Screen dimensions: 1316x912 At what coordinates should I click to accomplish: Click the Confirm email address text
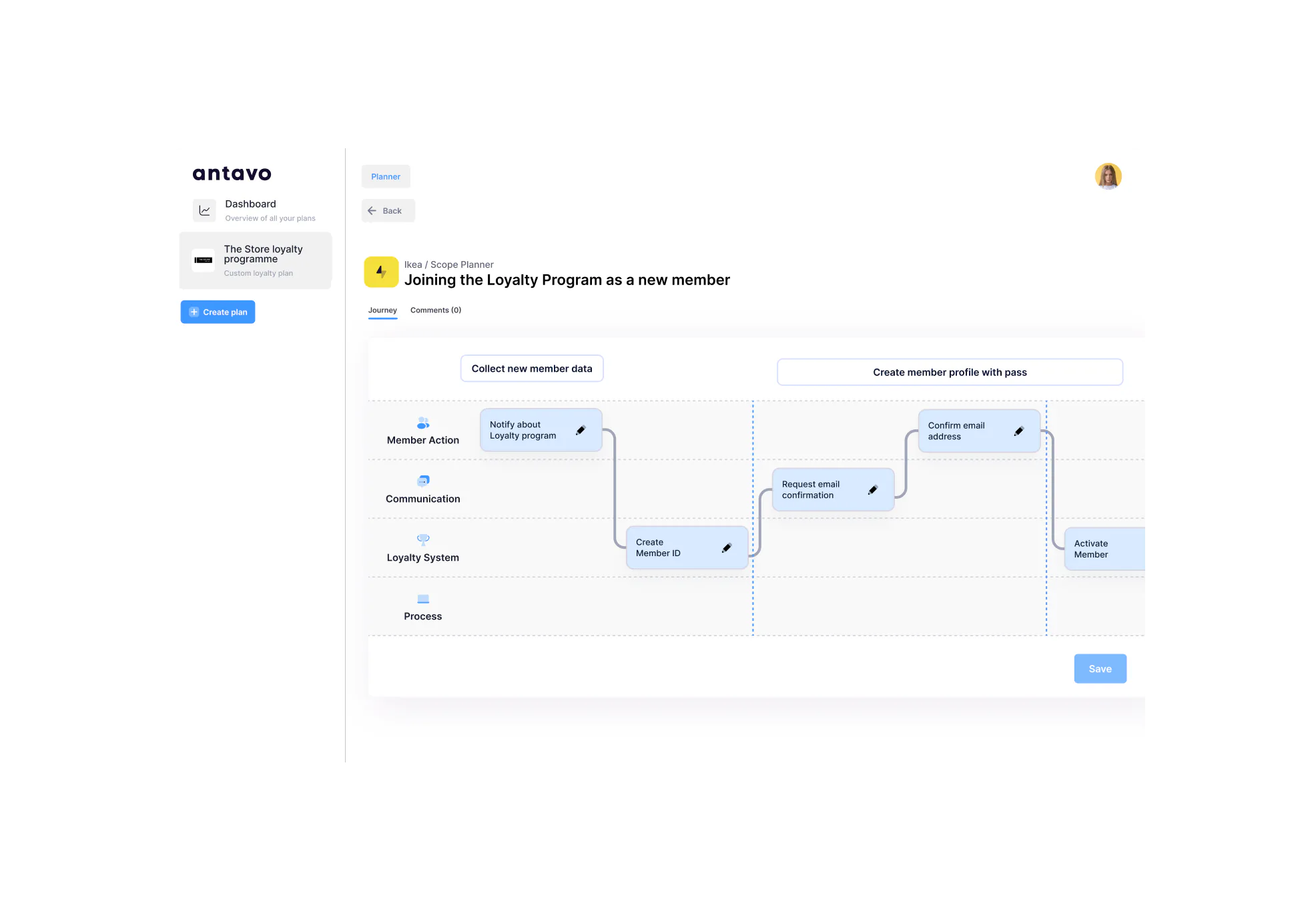coord(956,431)
